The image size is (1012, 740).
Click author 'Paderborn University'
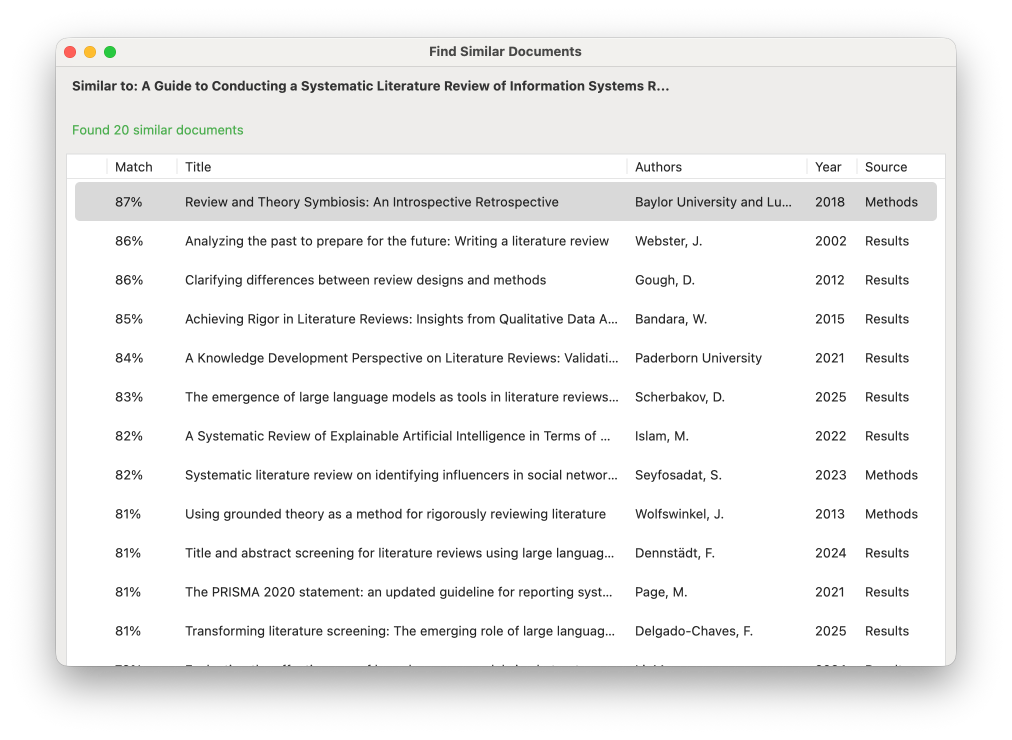pos(698,358)
